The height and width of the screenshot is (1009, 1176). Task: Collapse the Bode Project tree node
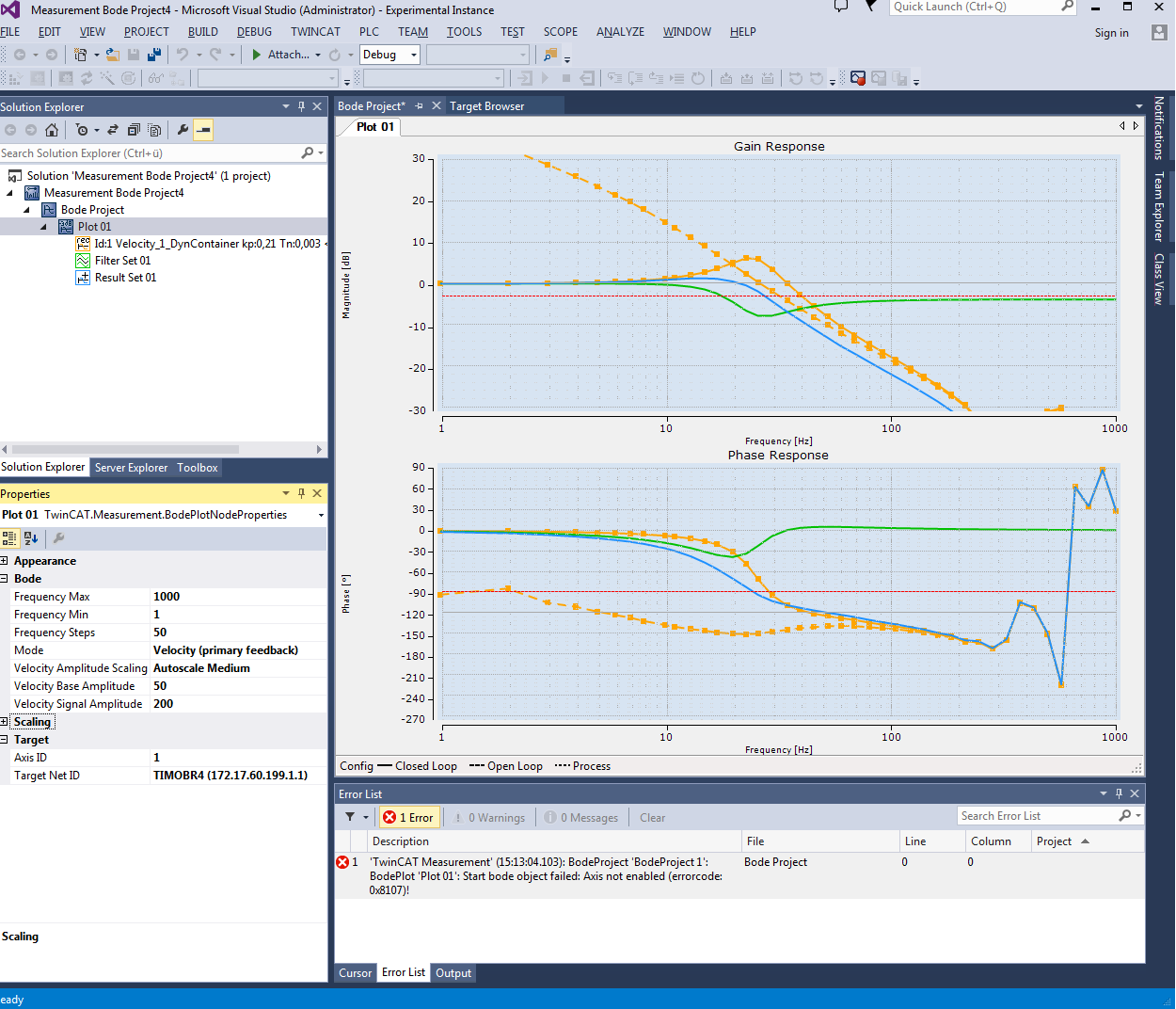click(26, 210)
